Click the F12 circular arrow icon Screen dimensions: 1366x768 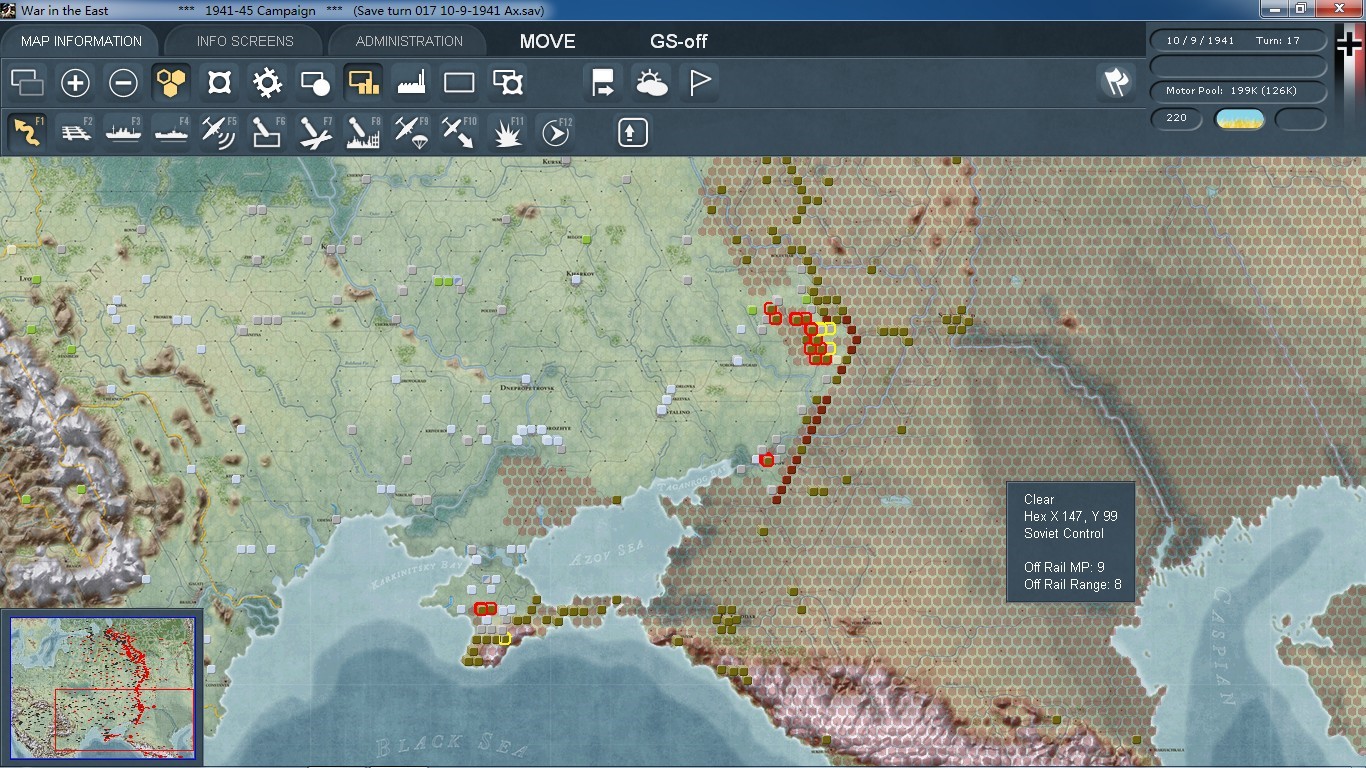pyautogui.click(x=555, y=132)
